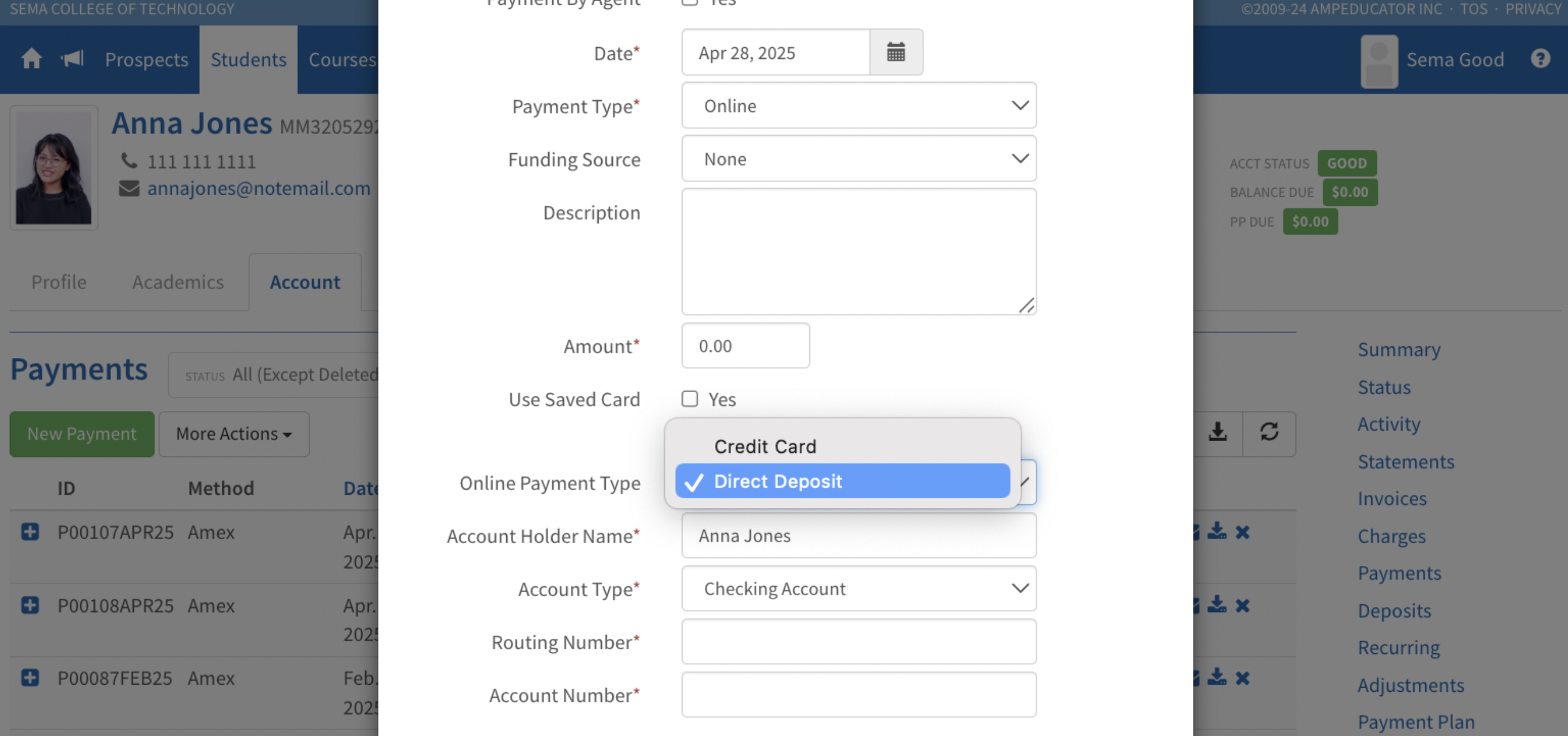Enable the Use Saved Card checkbox
Screen dimensions: 1568x736
pos(690,399)
